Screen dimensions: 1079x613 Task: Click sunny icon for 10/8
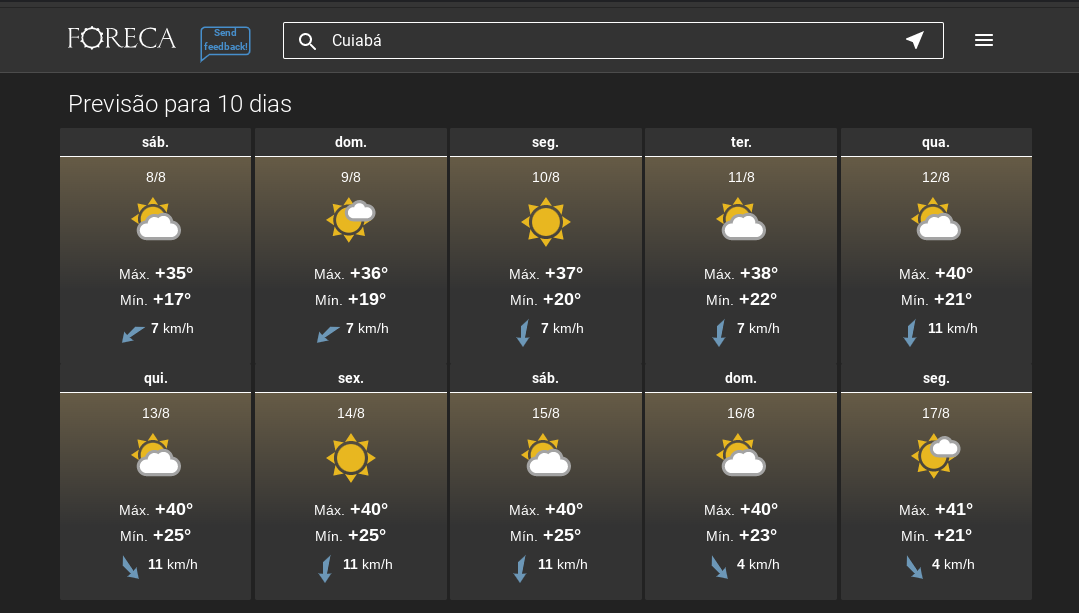tap(546, 222)
